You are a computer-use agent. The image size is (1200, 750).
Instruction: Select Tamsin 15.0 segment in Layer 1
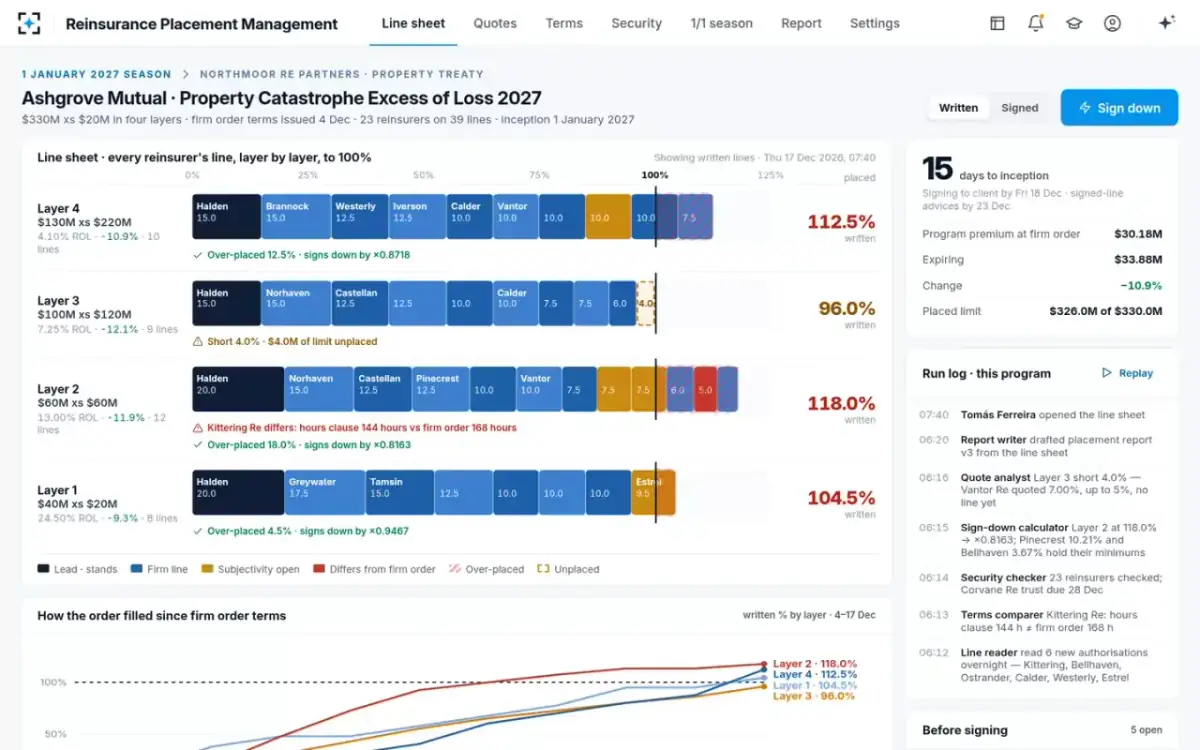(x=400, y=492)
